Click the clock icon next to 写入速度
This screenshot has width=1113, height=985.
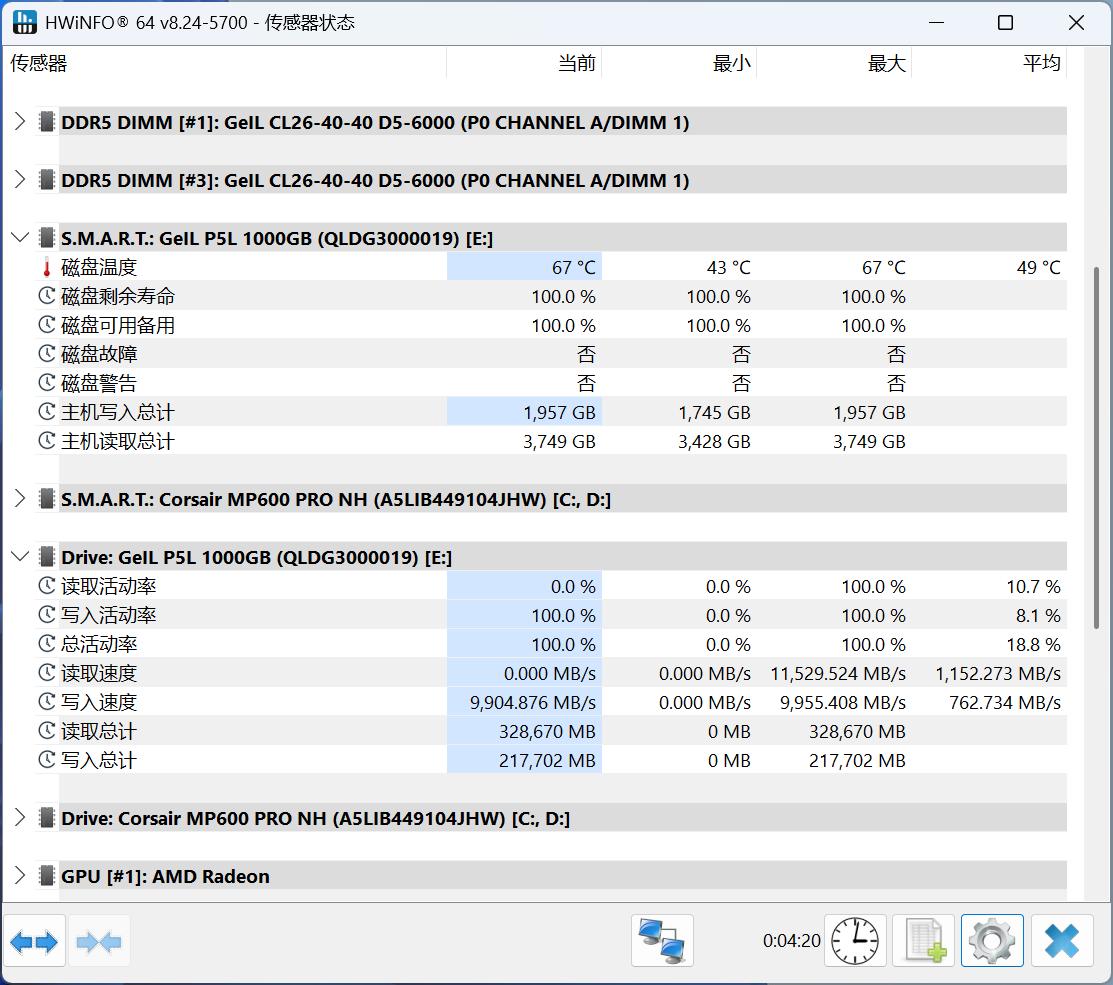(47, 702)
